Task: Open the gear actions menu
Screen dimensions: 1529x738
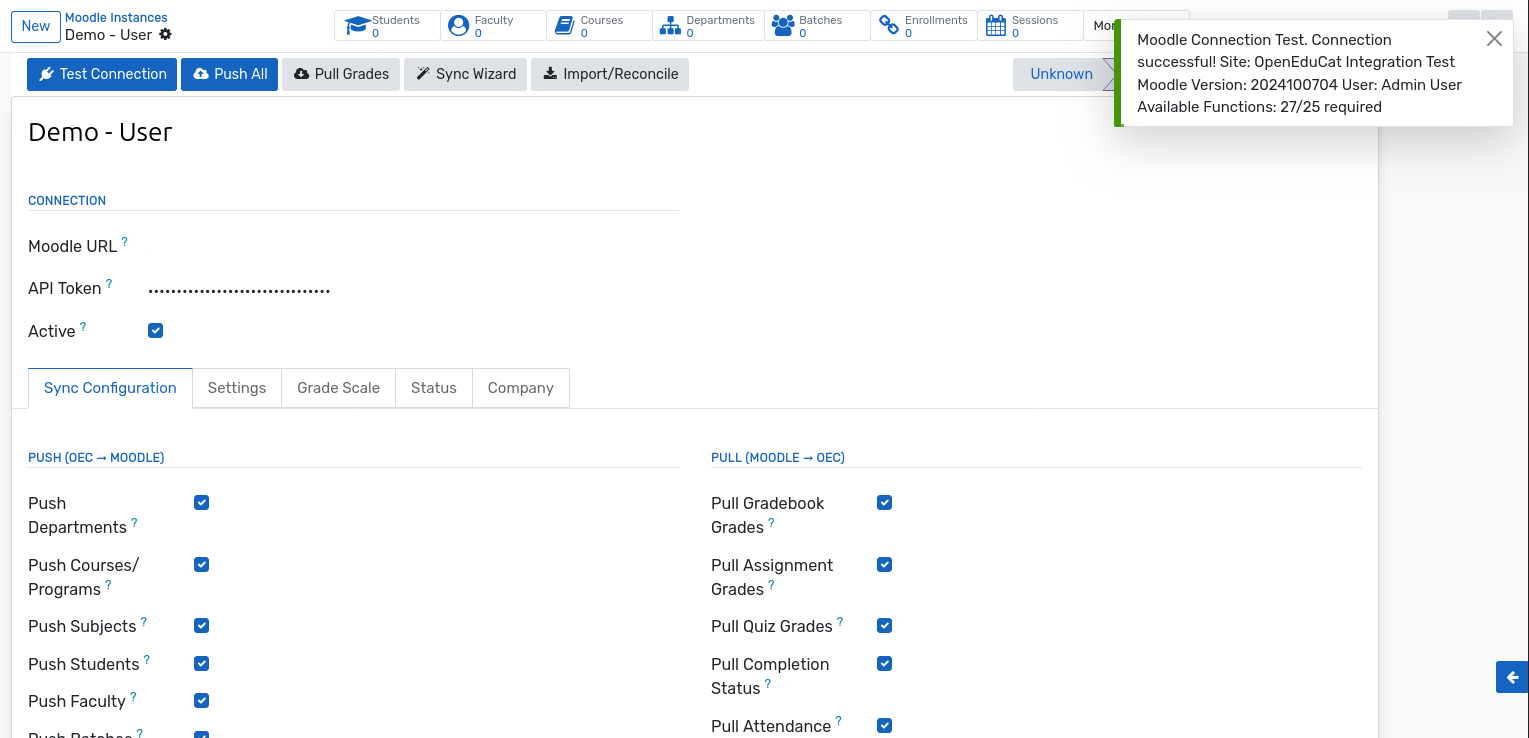Action: (x=165, y=35)
